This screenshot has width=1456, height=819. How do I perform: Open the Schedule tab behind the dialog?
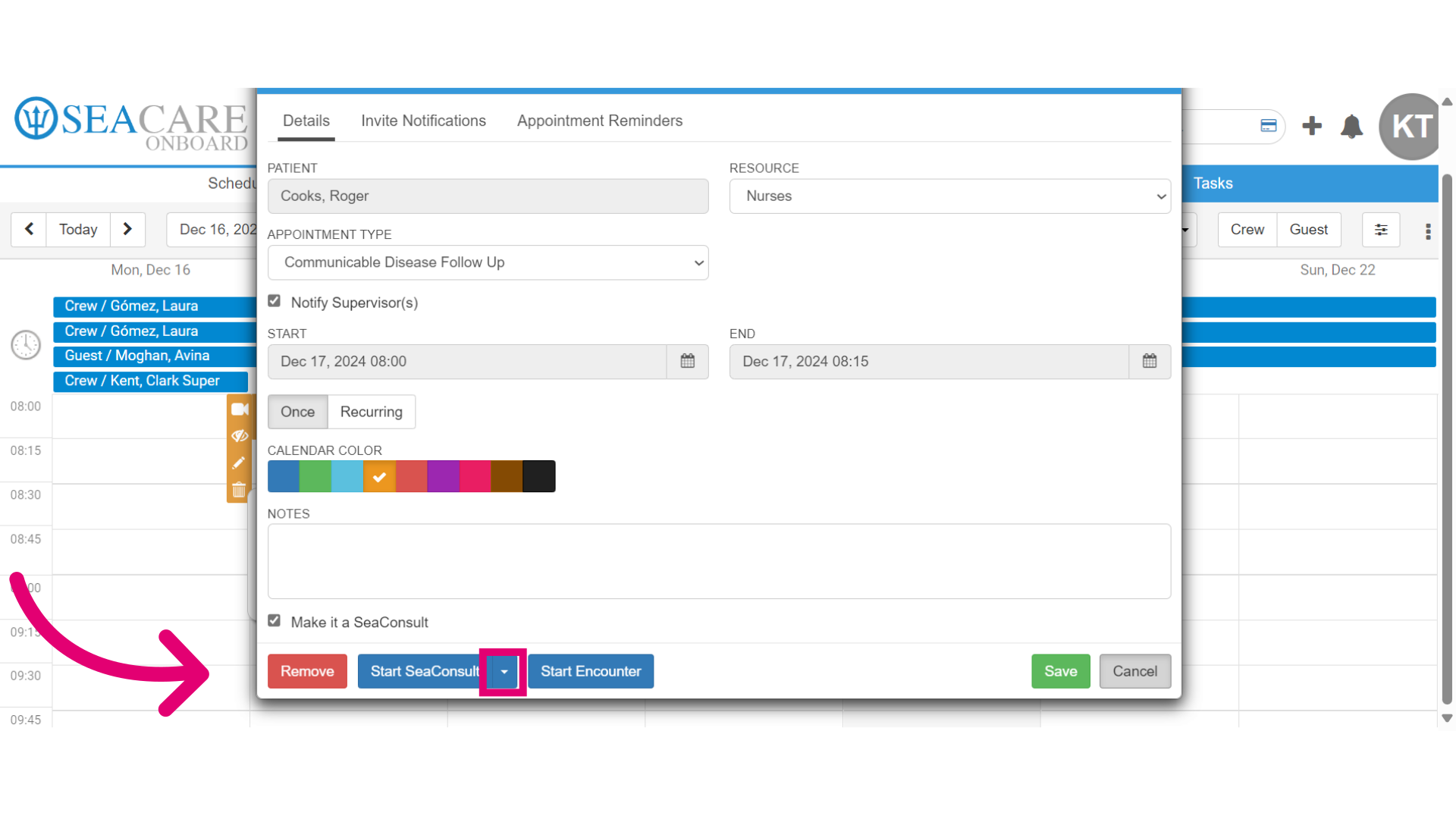(x=232, y=184)
